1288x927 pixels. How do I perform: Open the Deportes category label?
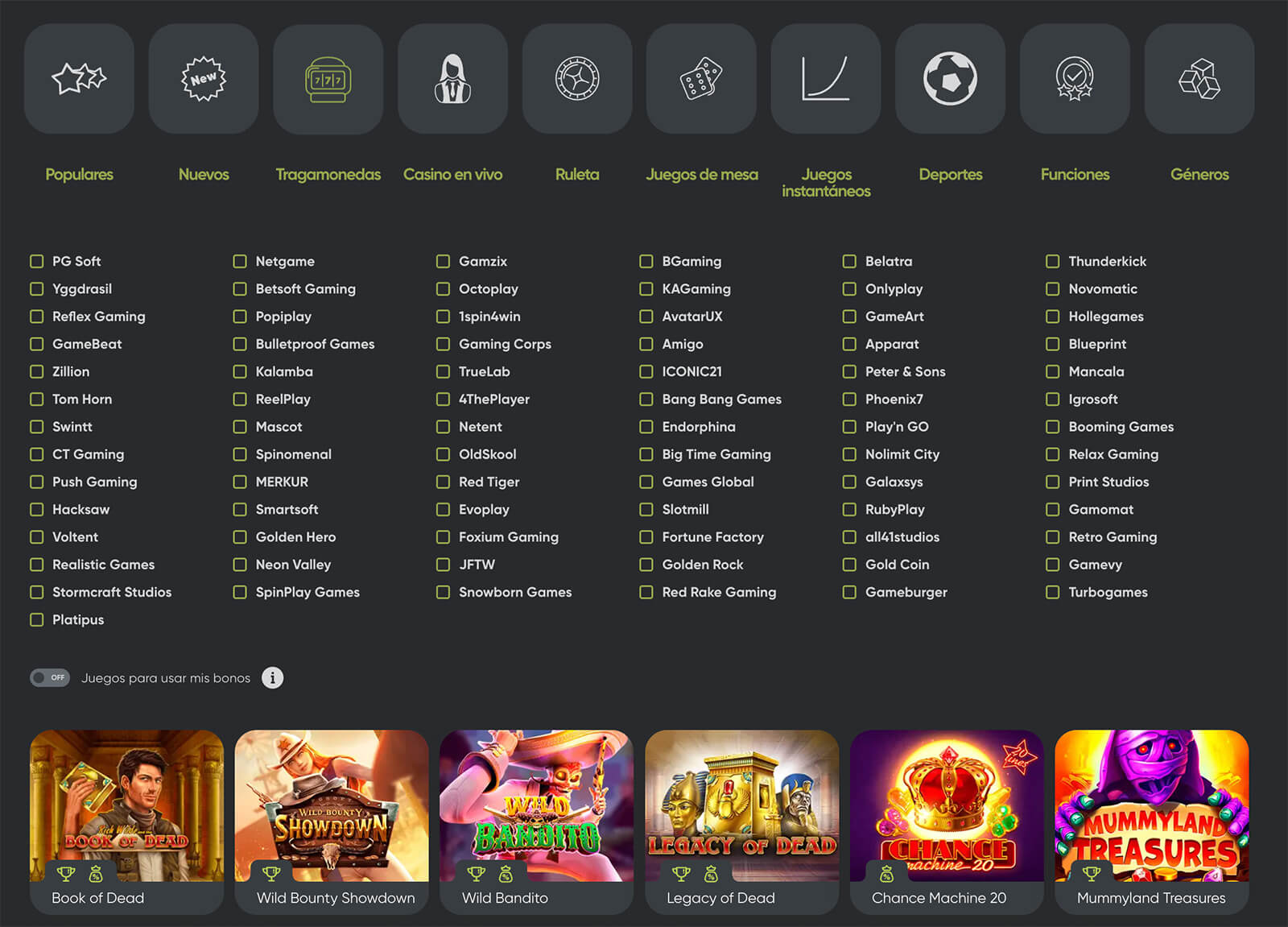coord(951,175)
